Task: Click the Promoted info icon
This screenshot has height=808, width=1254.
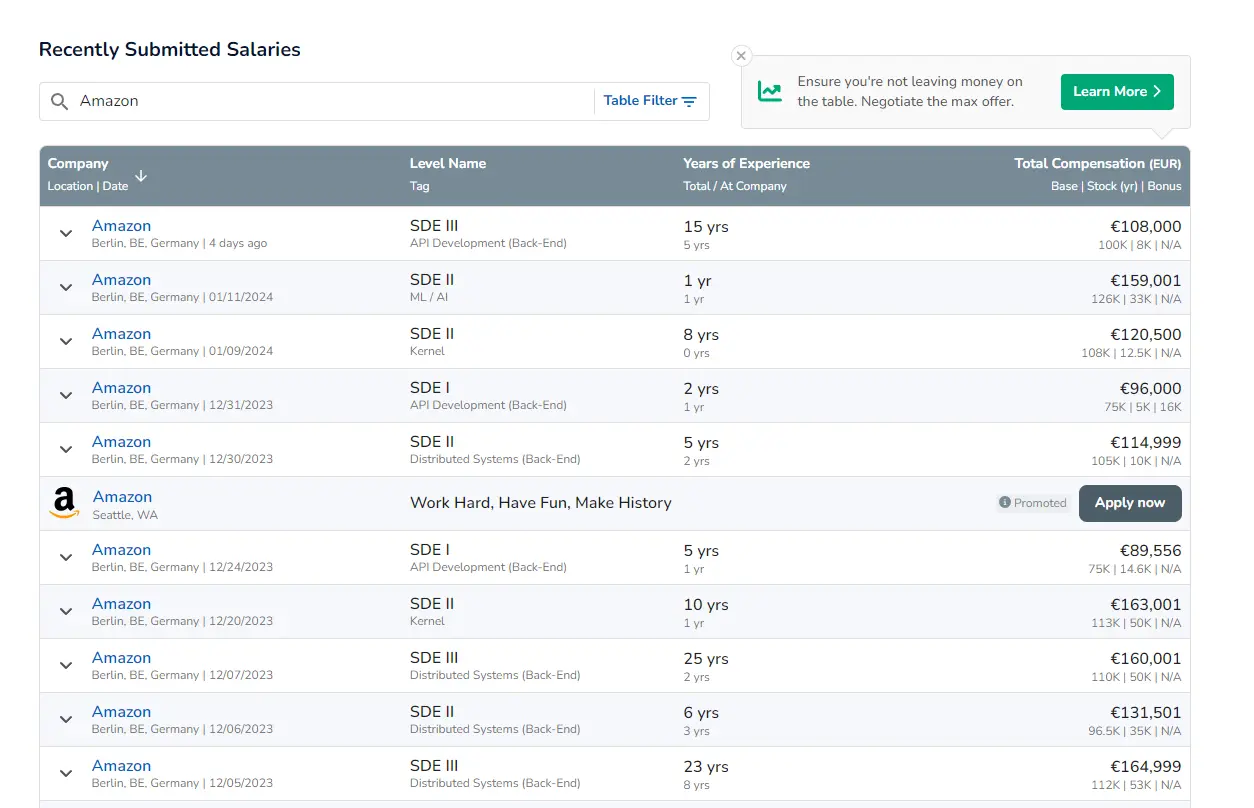Action: [x=1004, y=503]
